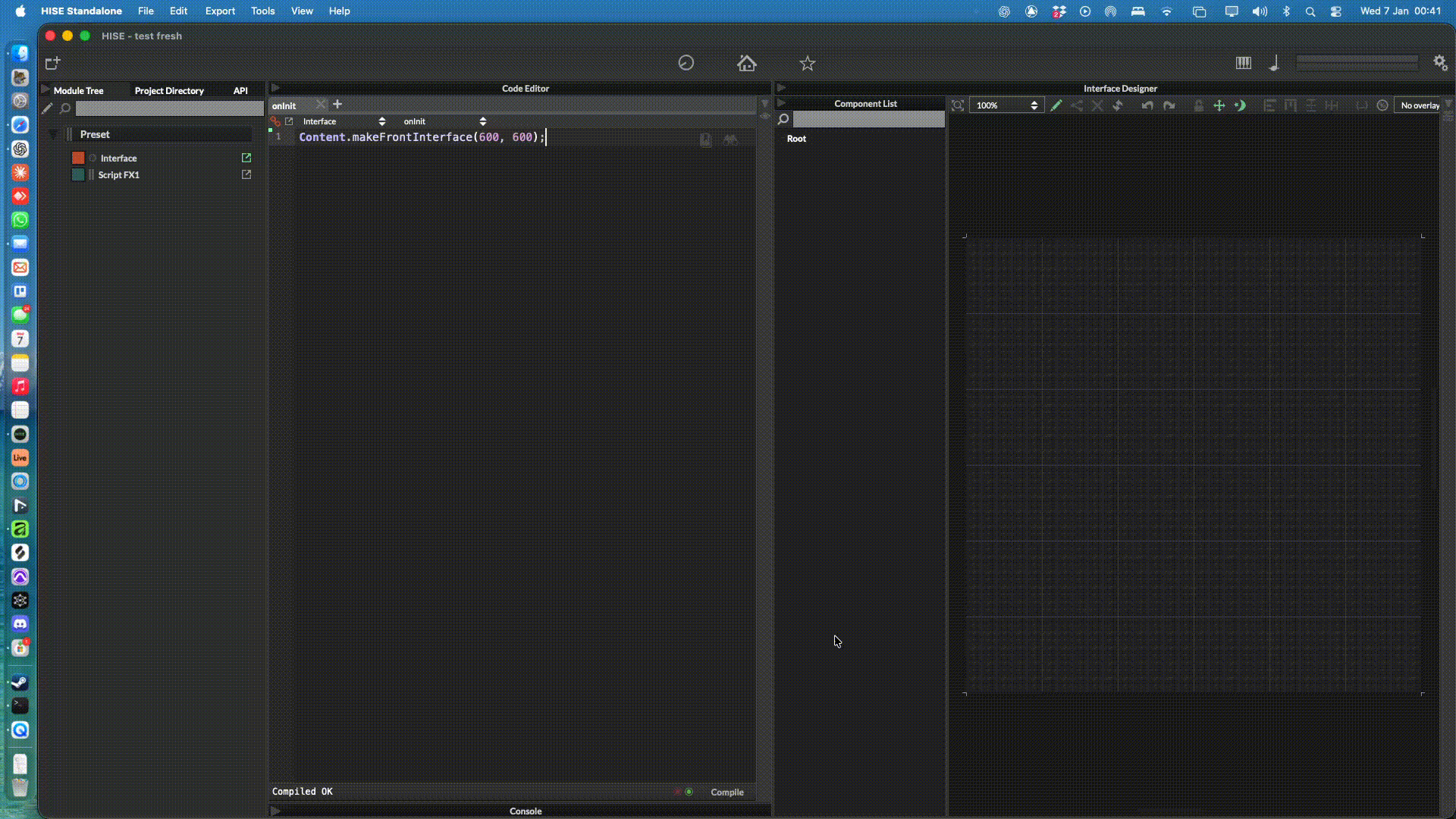1456x819 pixels.
Task: Open the Export menu
Action: coord(220,11)
